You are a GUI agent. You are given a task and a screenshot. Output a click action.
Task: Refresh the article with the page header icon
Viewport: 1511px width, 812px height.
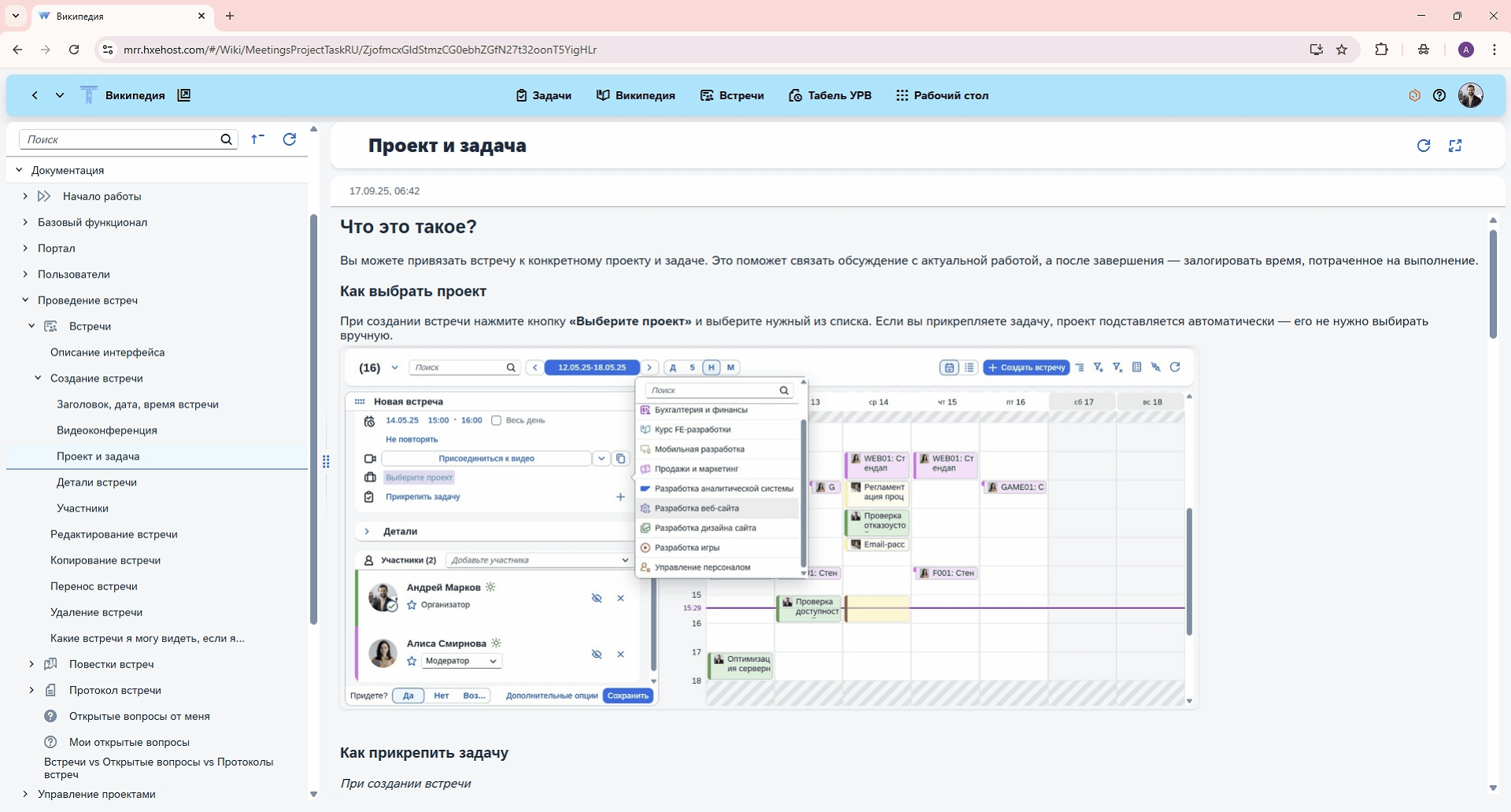point(1423,146)
